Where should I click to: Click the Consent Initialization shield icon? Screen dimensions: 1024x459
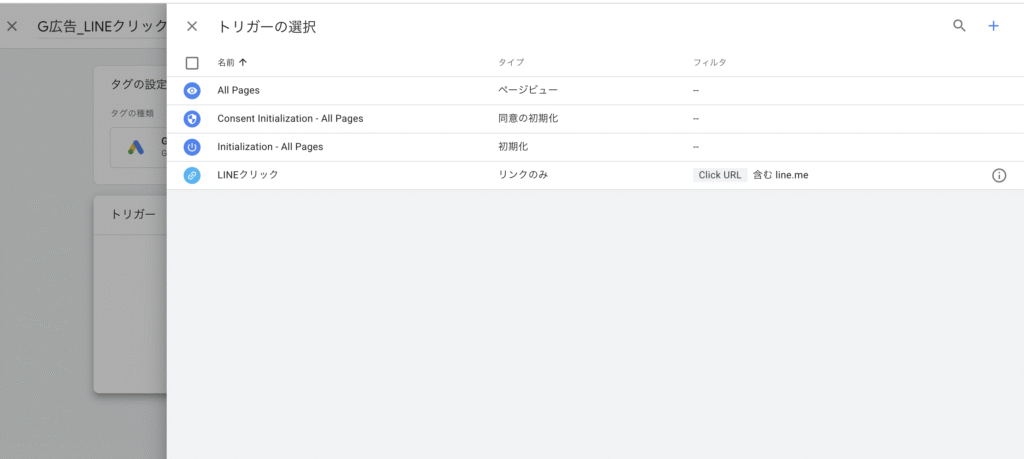coord(192,118)
